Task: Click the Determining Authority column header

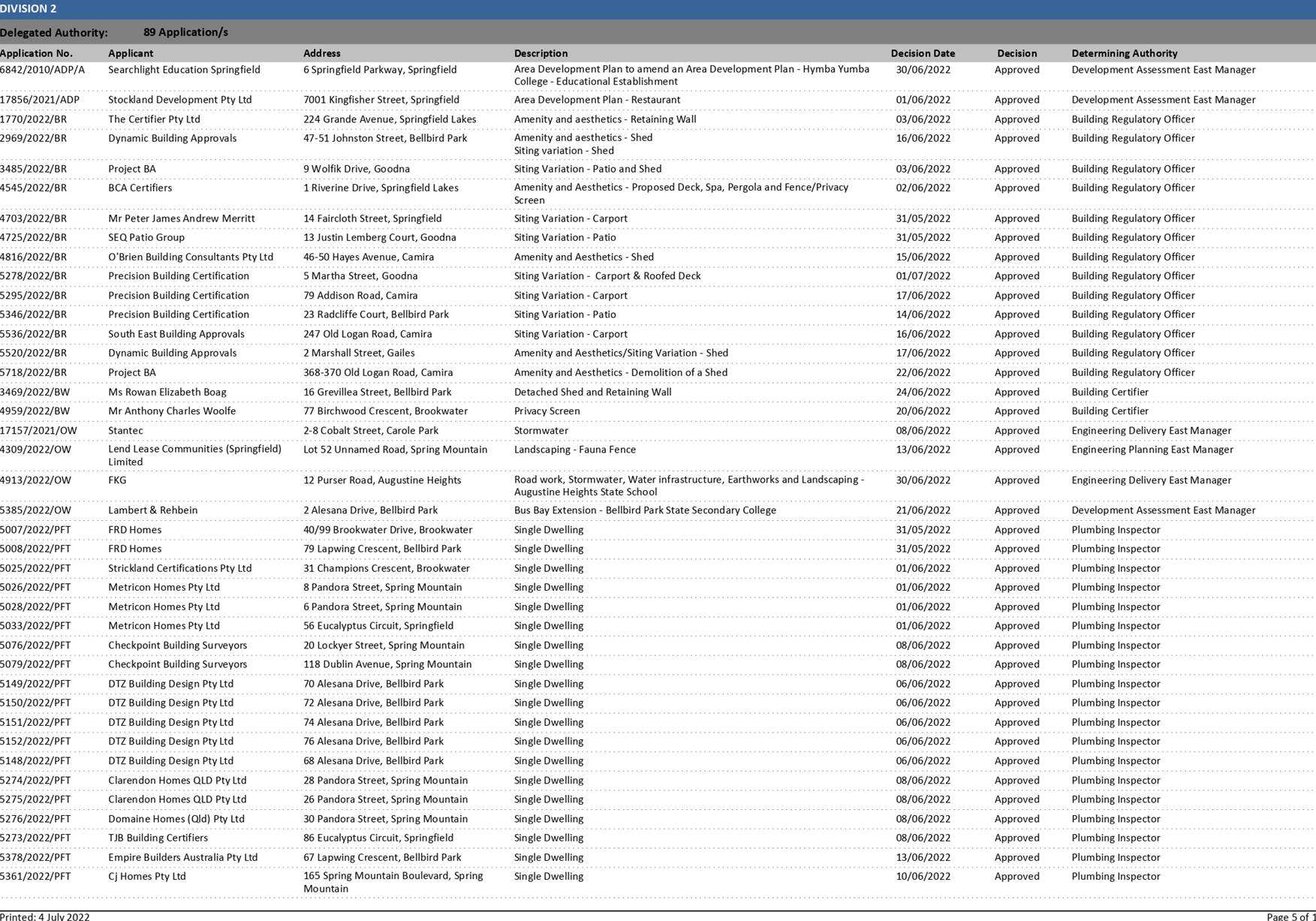Action: click(x=1125, y=53)
